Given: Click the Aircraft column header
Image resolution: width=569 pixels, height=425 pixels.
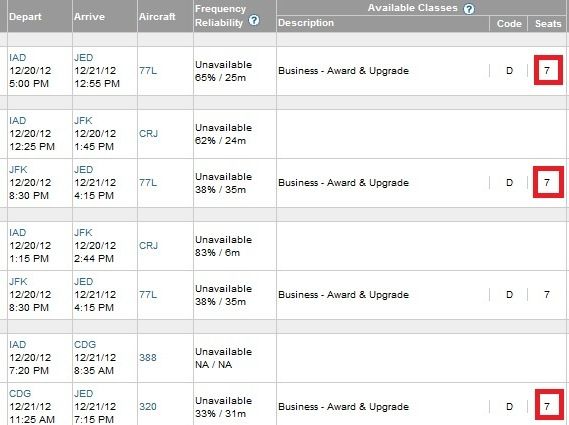Looking at the screenshot, I should point(157,17).
